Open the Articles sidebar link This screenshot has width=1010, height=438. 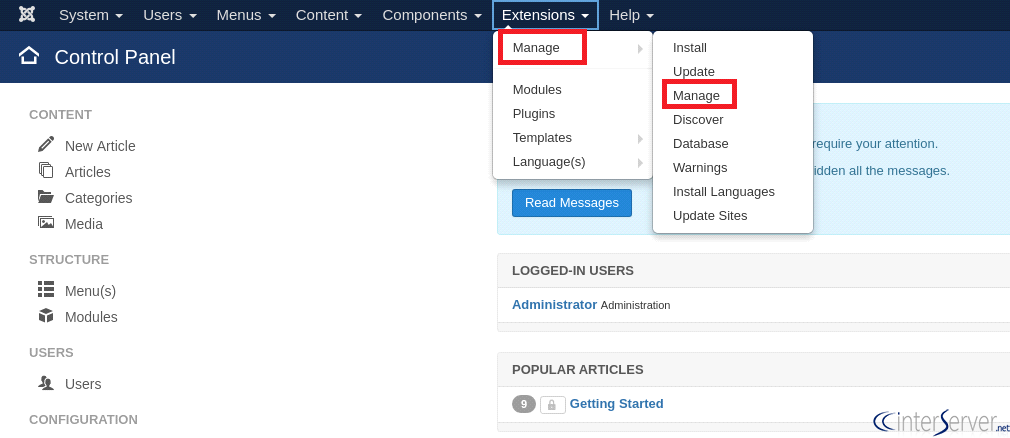(x=88, y=172)
